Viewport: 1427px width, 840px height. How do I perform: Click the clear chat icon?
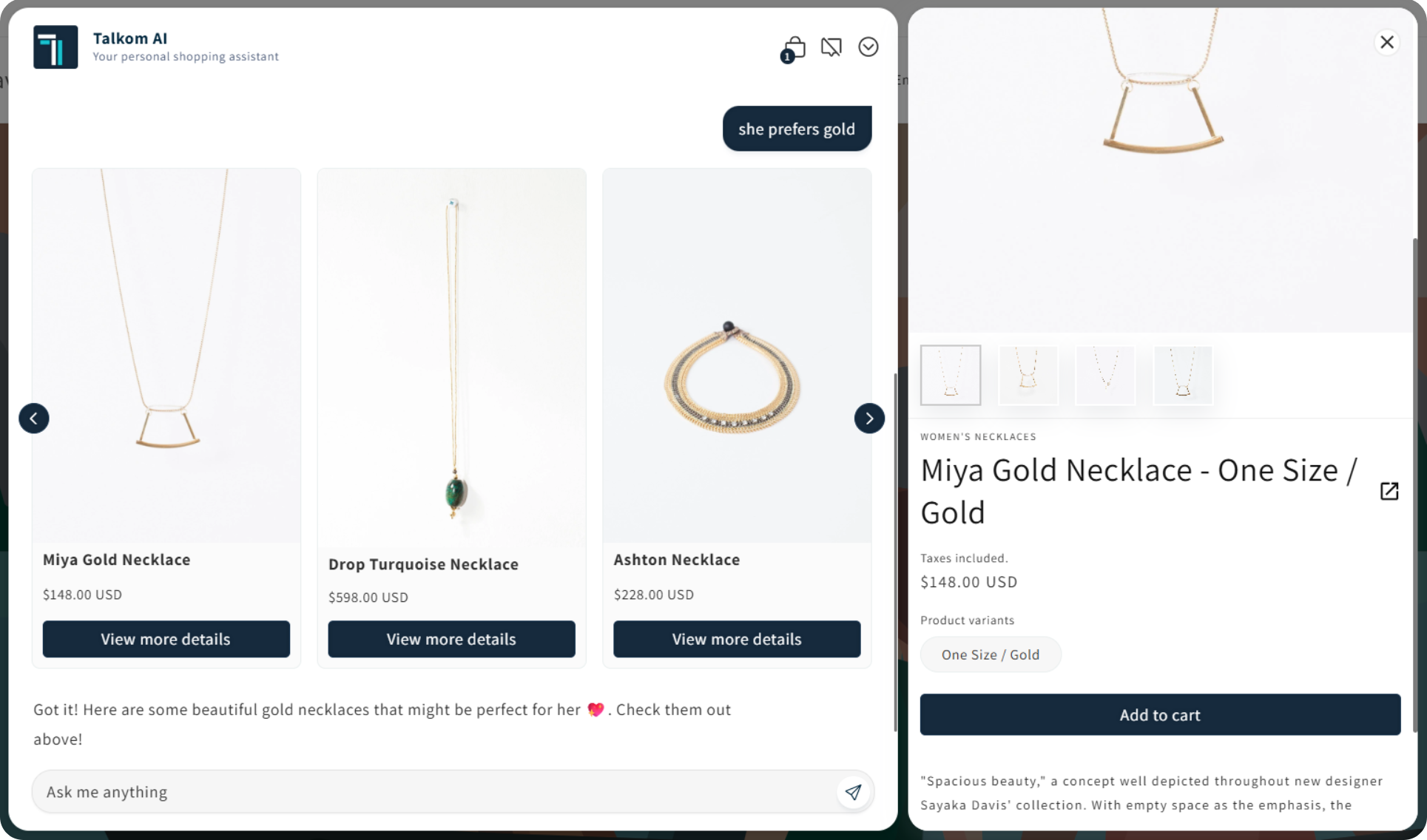[x=831, y=47]
